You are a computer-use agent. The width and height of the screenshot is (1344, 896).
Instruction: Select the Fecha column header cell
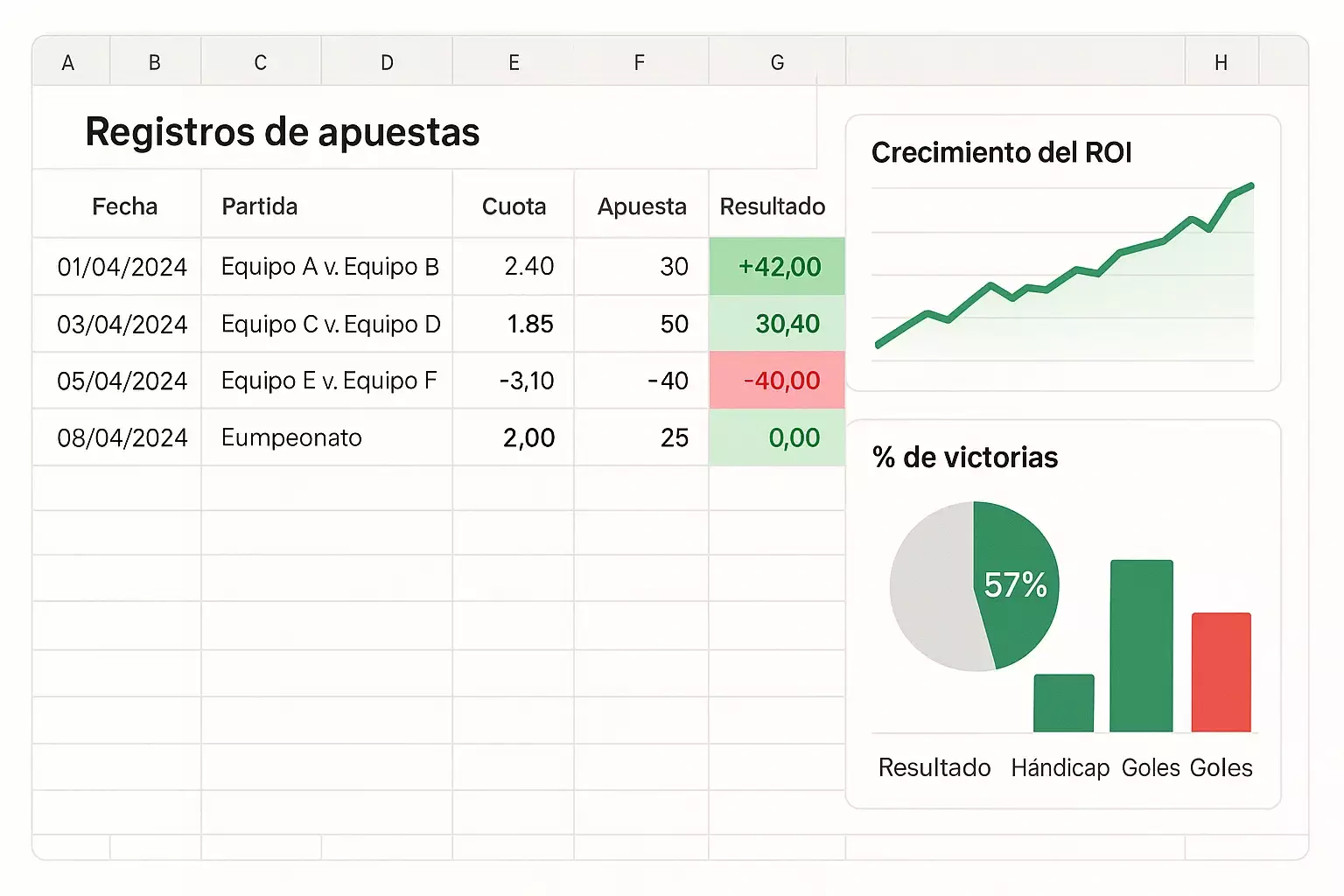[124, 206]
